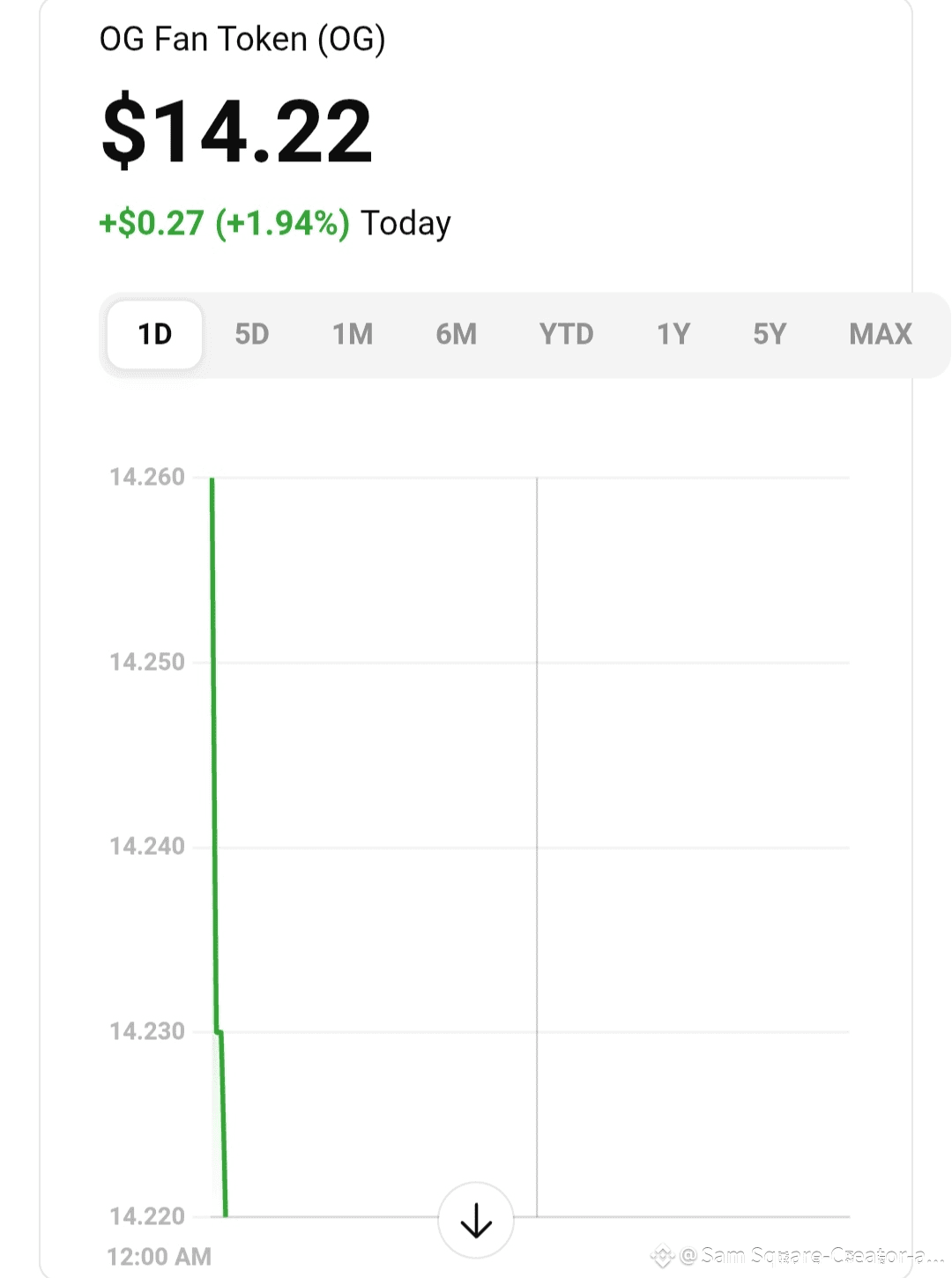Click the OG Fan Token (OG) title

[242, 40]
